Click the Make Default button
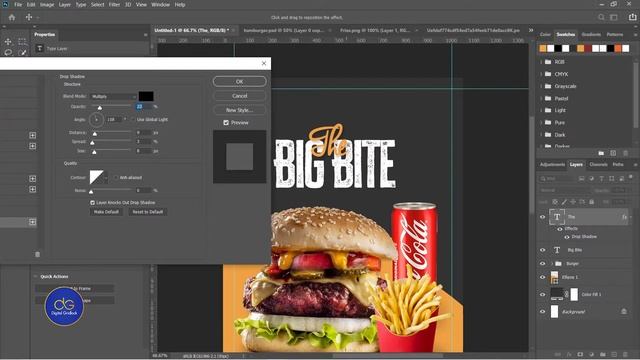 point(106,212)
